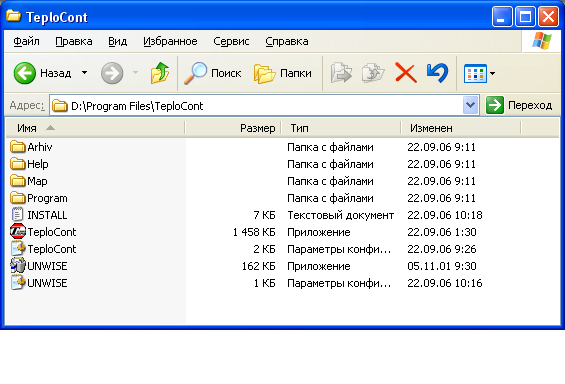Viewport: 565px width, 384px height.
Task: Select the Help folder icon
Action: 18,164
